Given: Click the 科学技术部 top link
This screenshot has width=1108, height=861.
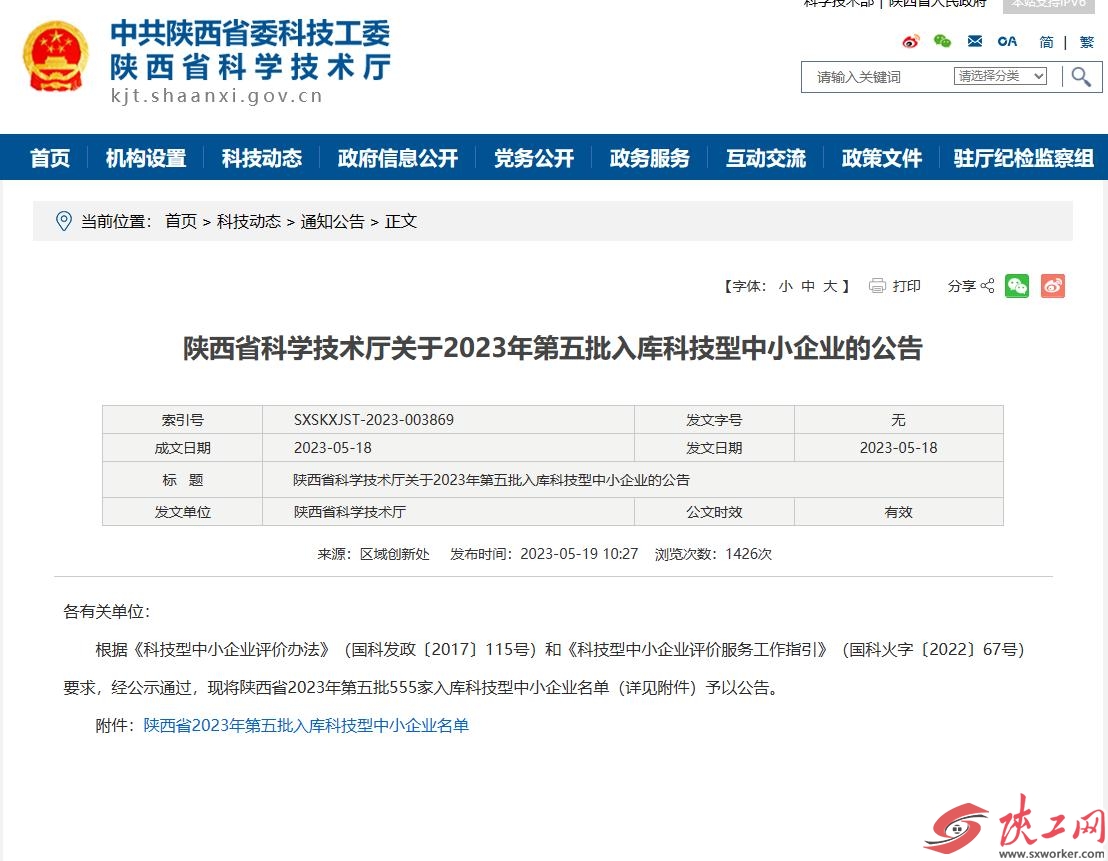Looking at the screenshot, I should click(839, 4).
